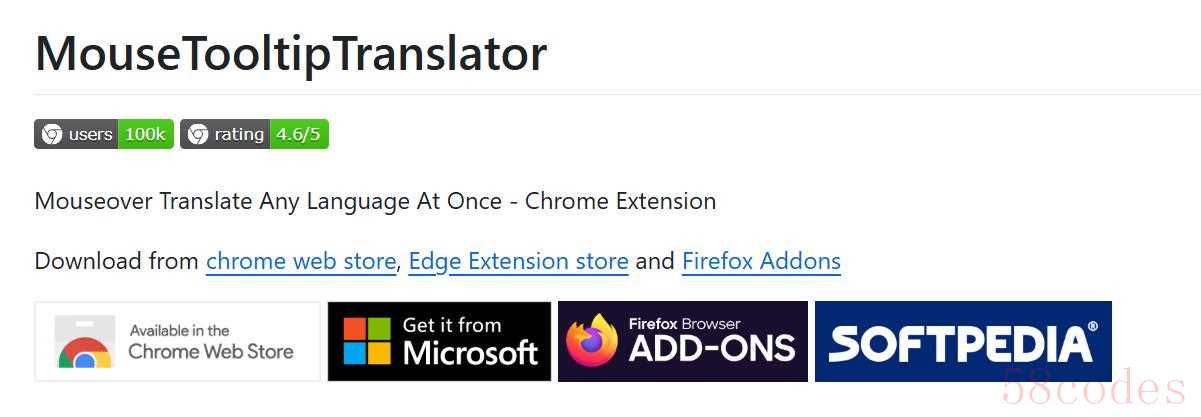The height and width of the screenshot is (417, 1201).
Task: Click 'Available in the Chrome Web Store' banner
Action: (x=178, y=342)
